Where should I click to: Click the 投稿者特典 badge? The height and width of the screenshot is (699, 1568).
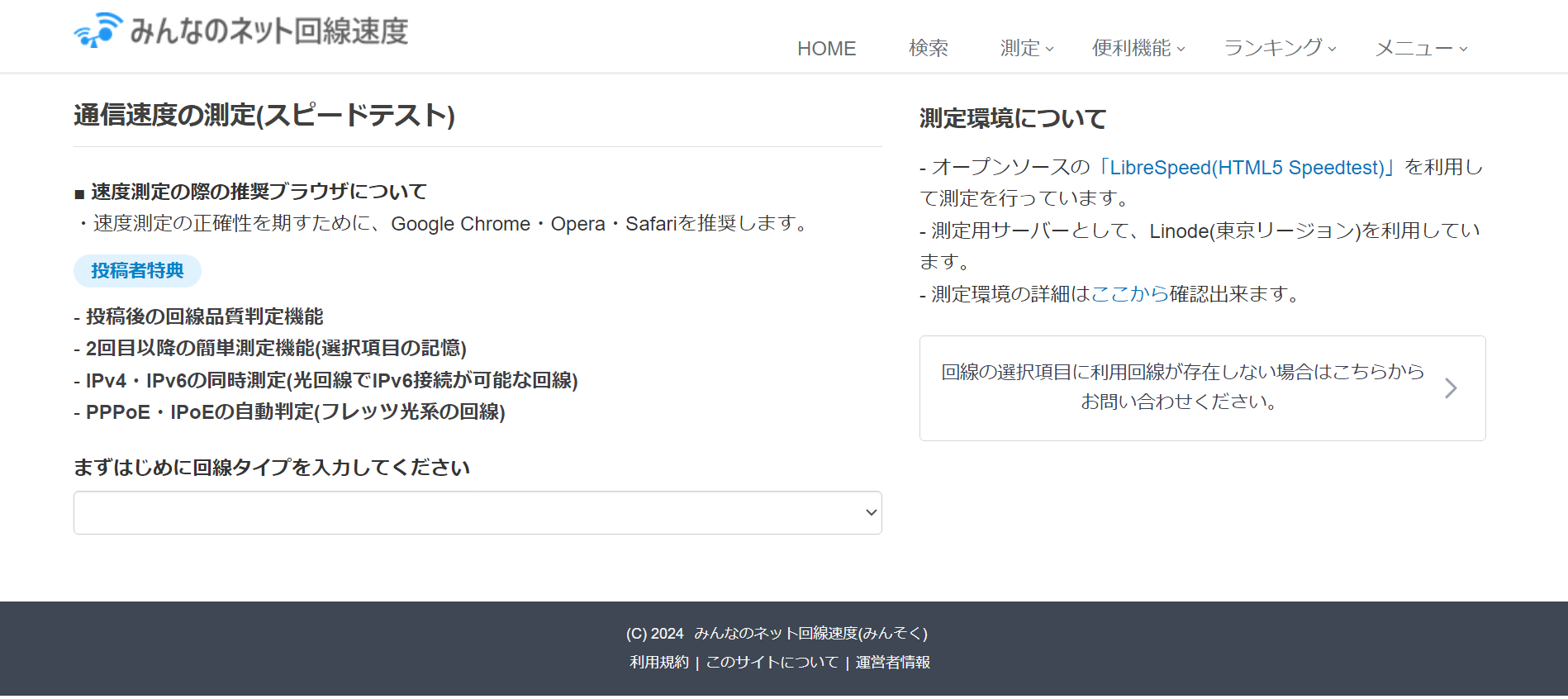pyautogui.click(x=137, y=271)
